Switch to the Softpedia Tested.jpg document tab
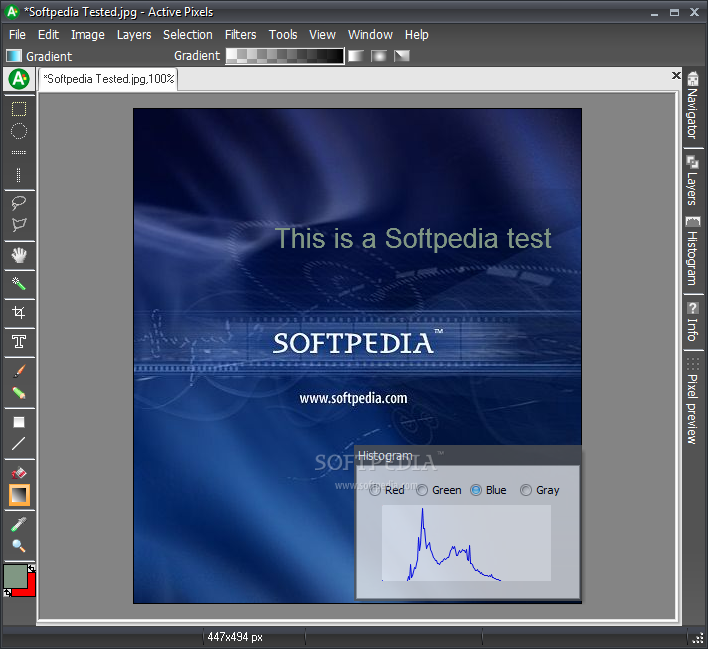Screen dimensions: 708x649 pyautogui.click(x=108, y=79)
